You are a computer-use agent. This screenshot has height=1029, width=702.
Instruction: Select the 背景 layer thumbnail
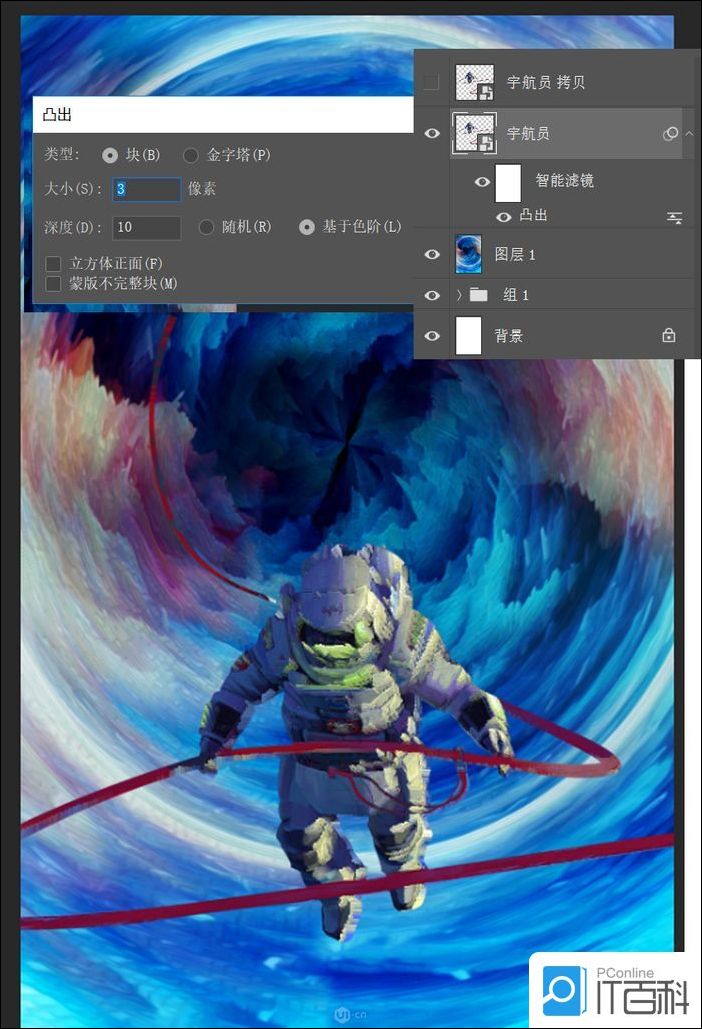tap(468, 335)
